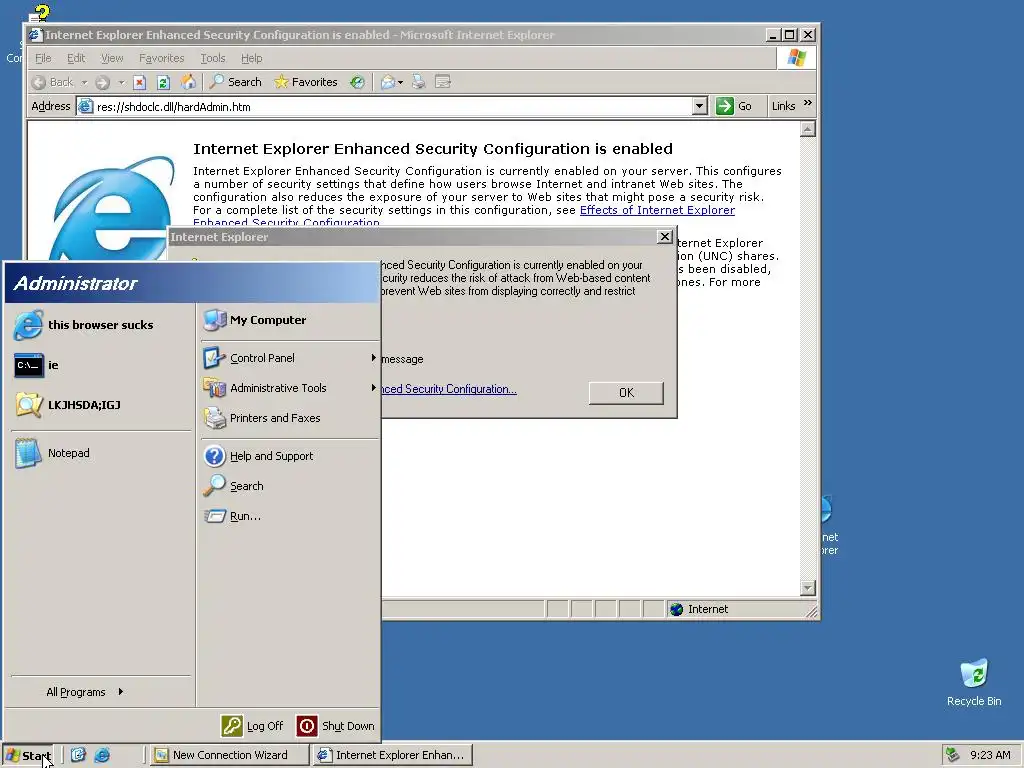Click the Log Off button

(x=253, y=726)
